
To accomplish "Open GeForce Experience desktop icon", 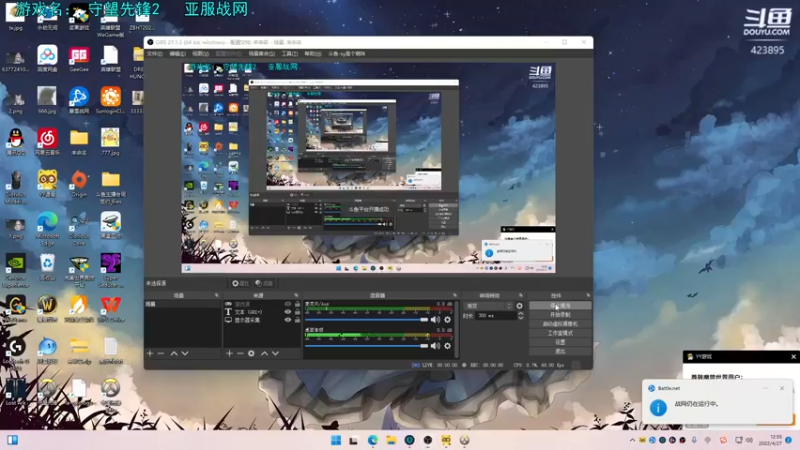I will coord(16,271).
